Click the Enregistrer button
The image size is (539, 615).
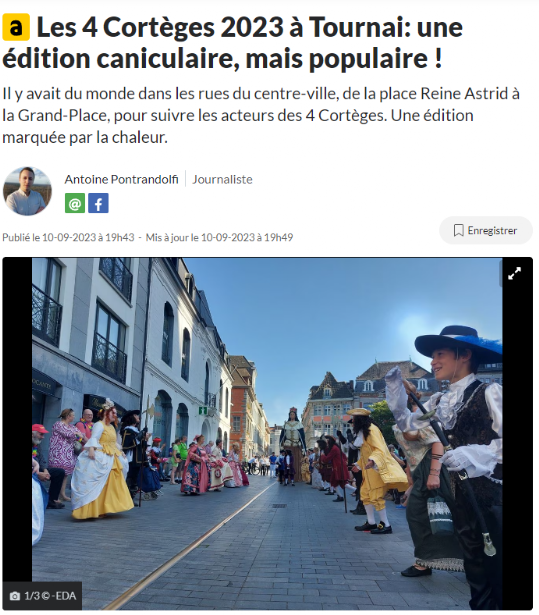click(486, 231)
